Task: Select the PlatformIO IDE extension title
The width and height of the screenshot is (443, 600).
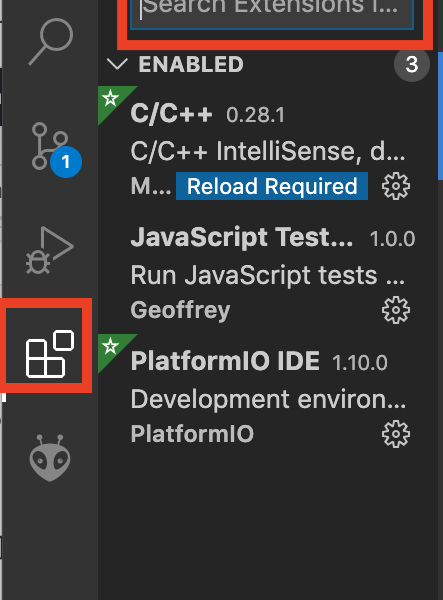Action: click(225, 361)
